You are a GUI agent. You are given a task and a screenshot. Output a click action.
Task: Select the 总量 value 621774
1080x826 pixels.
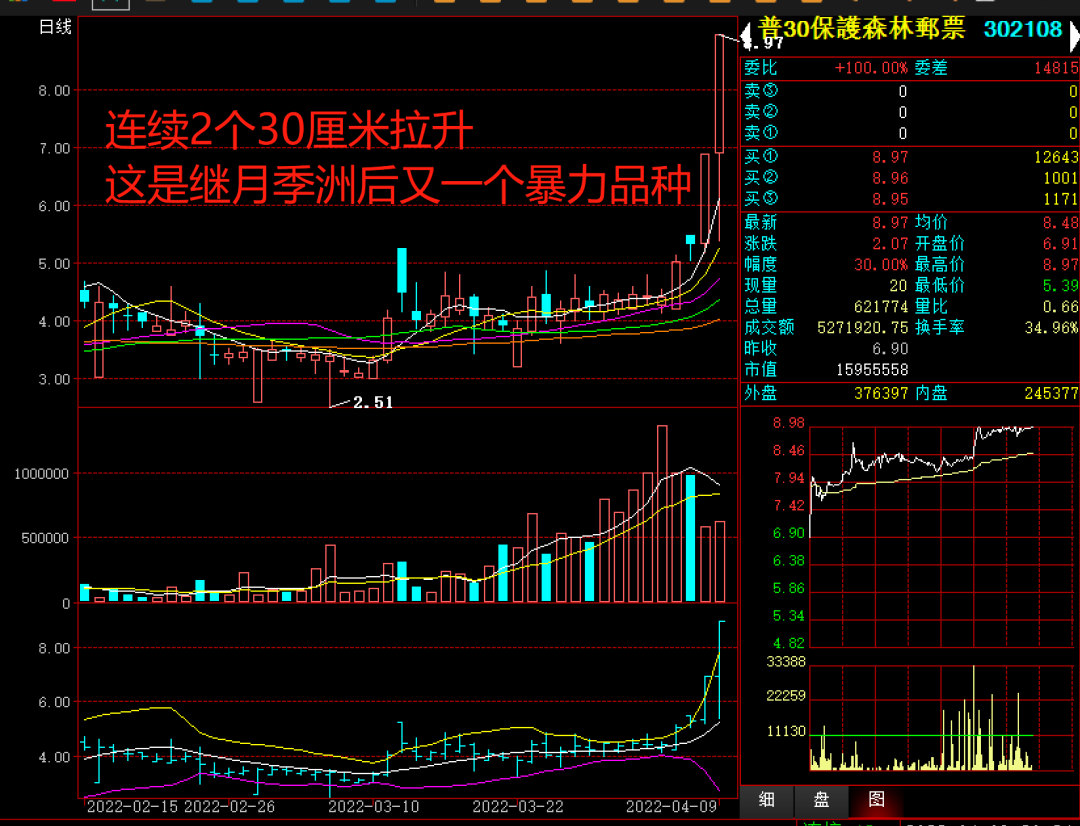tap(881, 307)
